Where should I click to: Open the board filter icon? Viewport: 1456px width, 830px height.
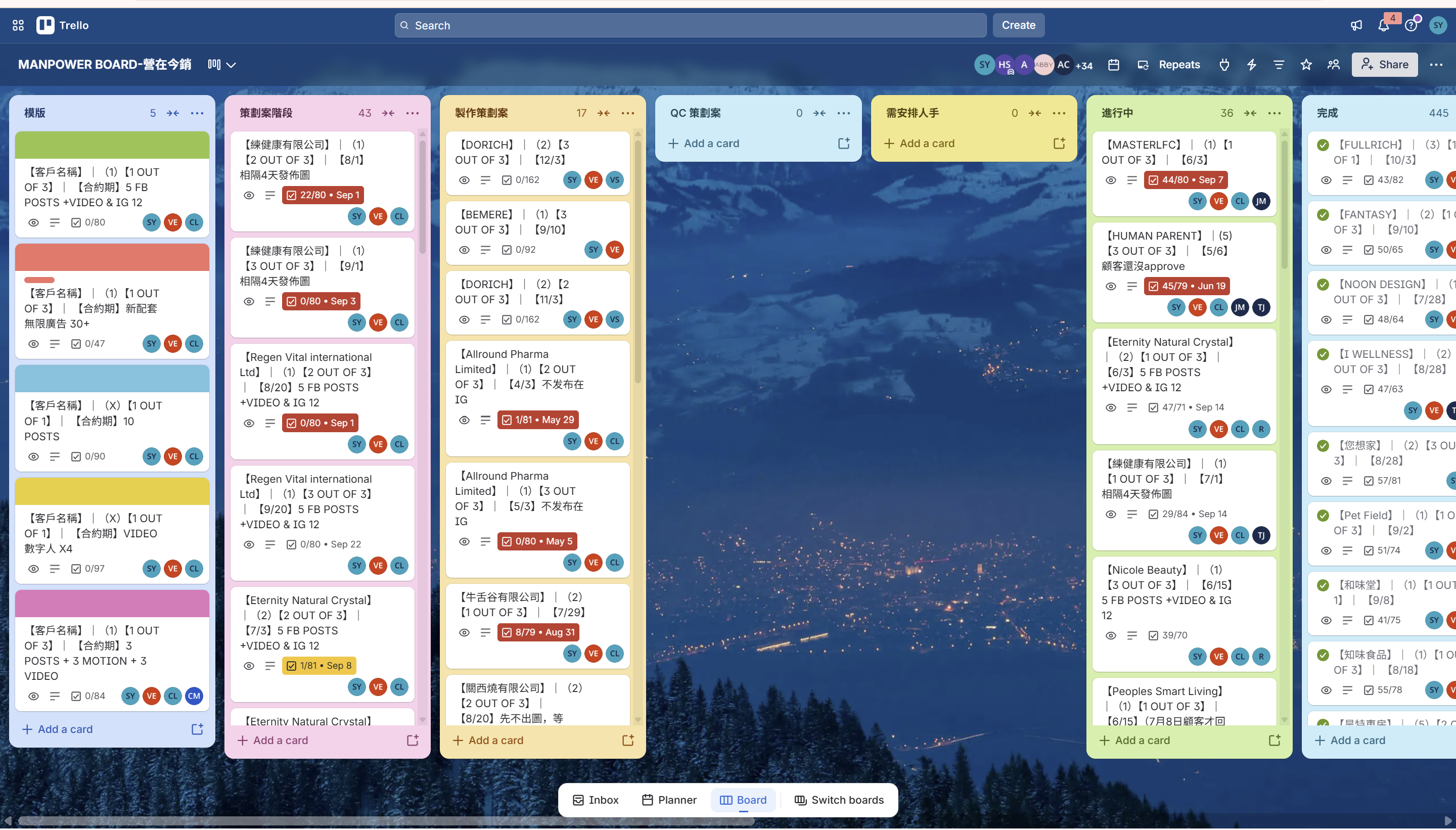[1279, 64]
